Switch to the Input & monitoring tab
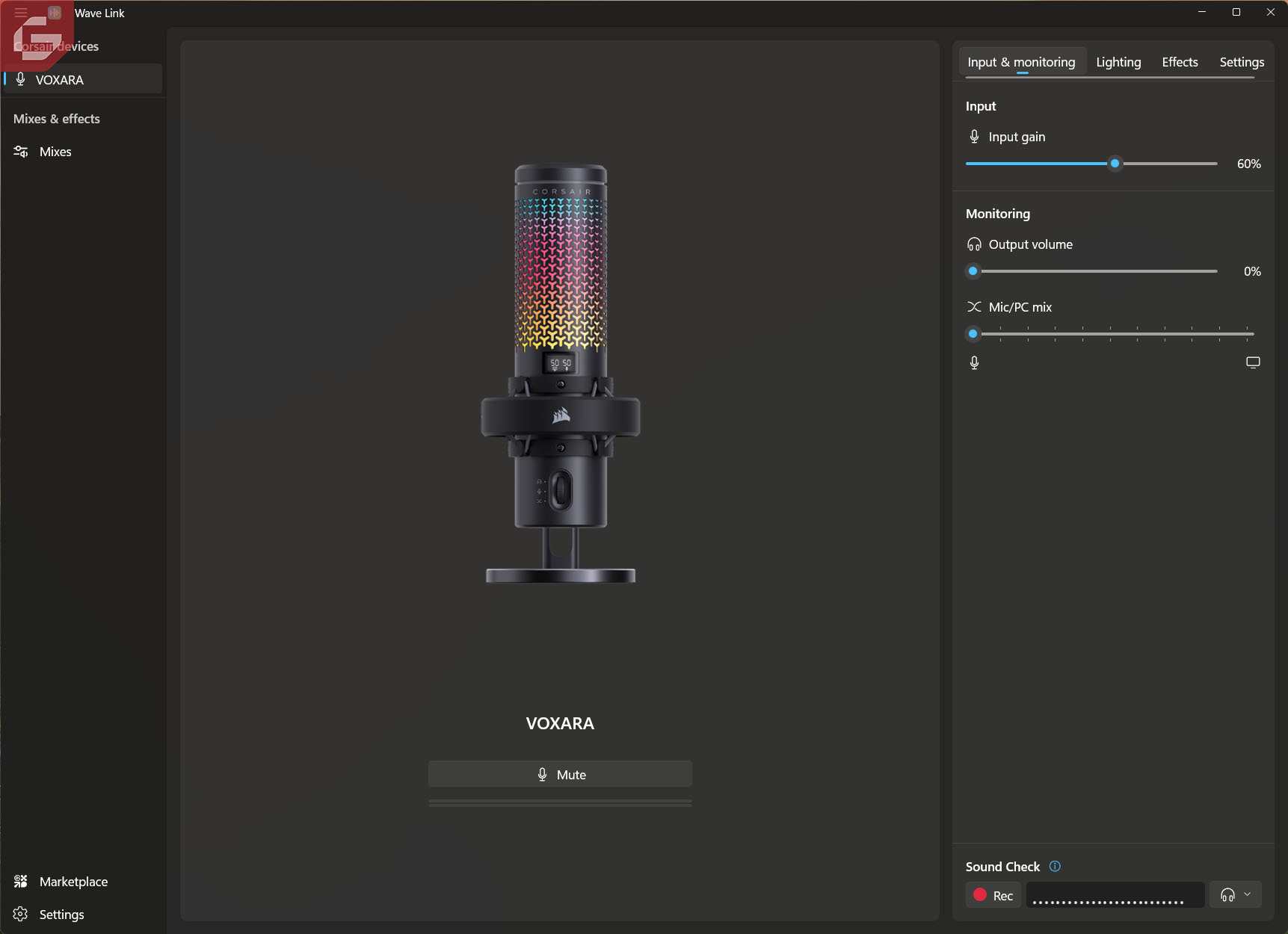Image resolution: width=1288 pixels, height=934 pixels. (x=1021, y=62)
